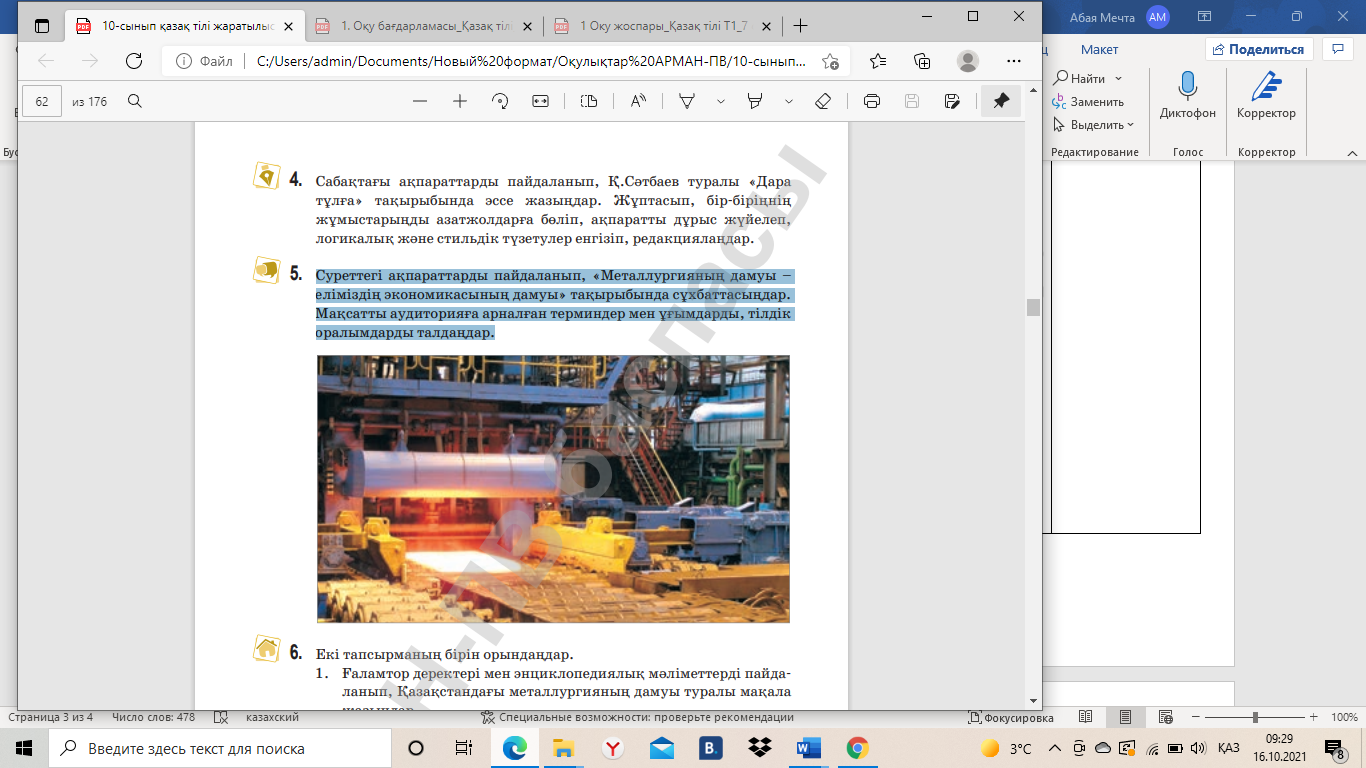Activate the Read aloud icon
The width and height of the screenshot is (1366, 768).
coord(638,101)
